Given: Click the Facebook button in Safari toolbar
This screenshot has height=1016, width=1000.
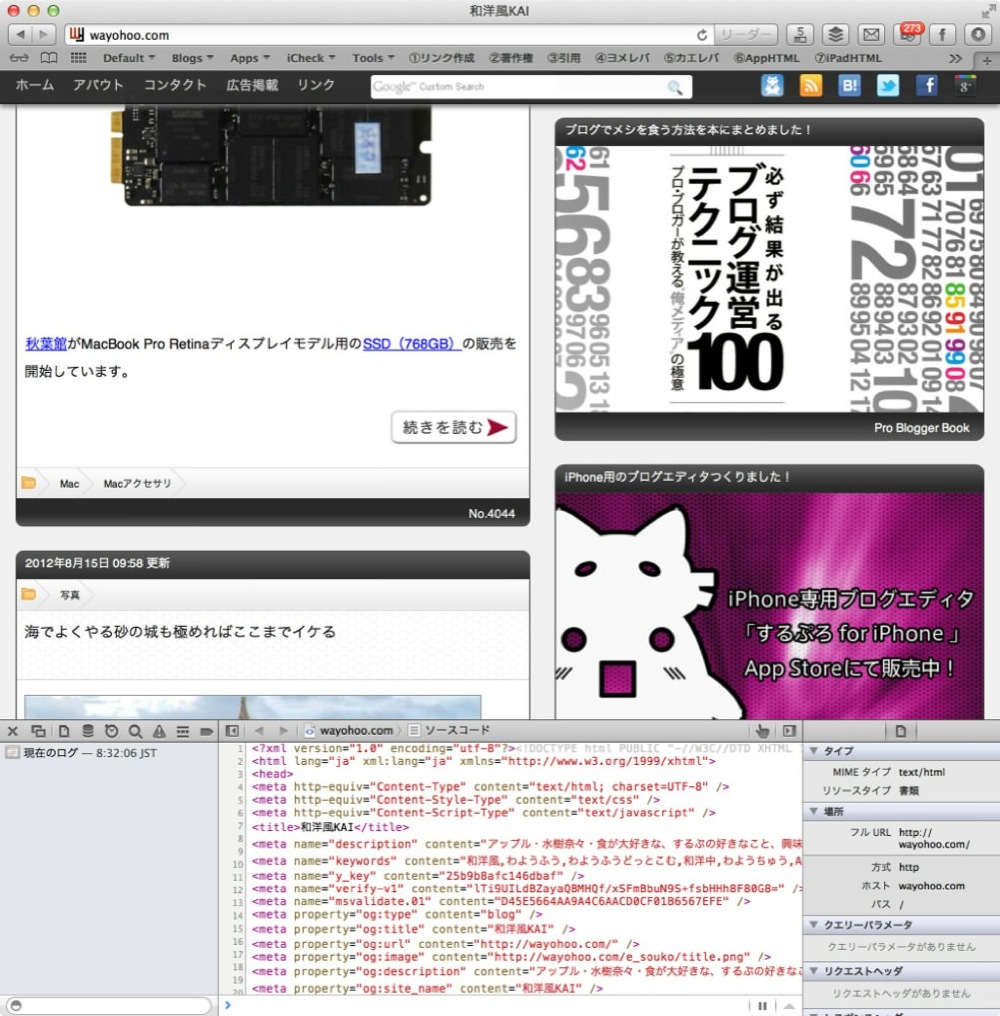Looking at the screenshot, I should pos(942,34).
